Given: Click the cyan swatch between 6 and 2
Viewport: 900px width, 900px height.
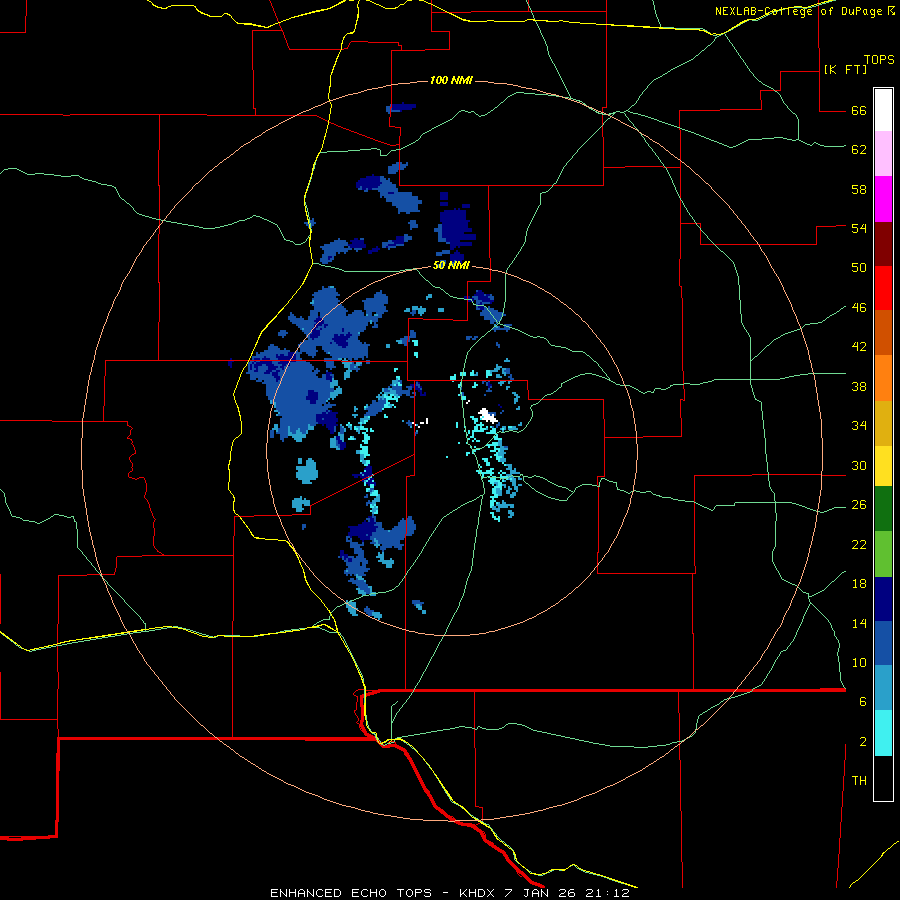Looking at the screenshot, I should pyautogui.click(x=883, y=733).
